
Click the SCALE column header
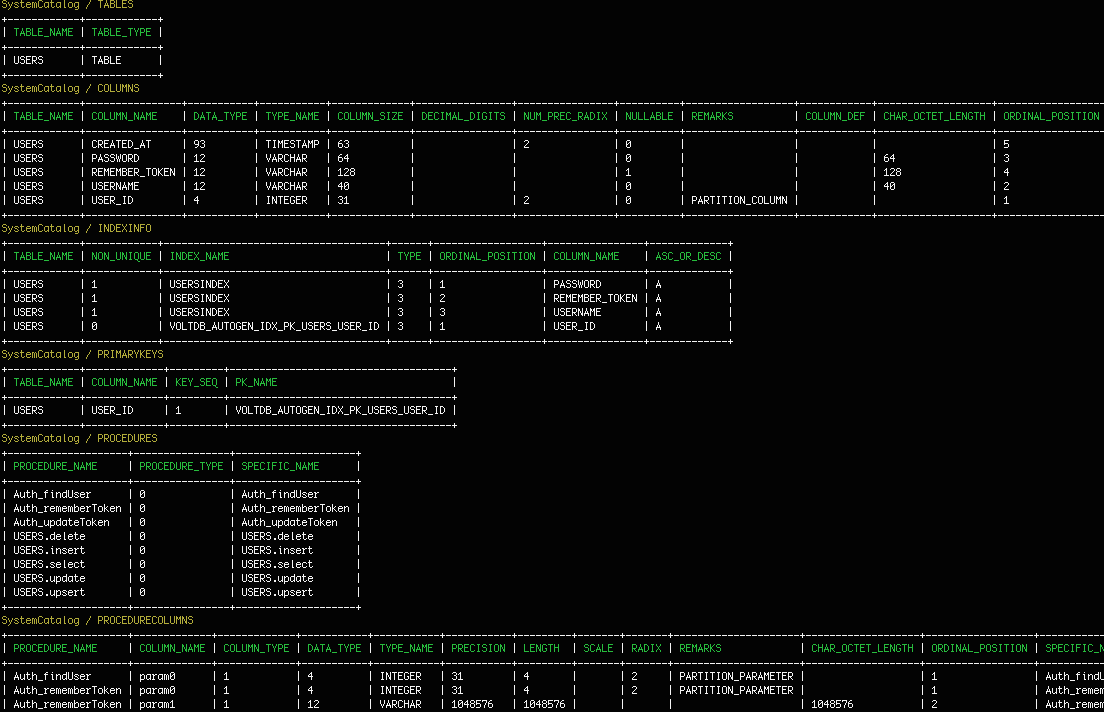click(598, 649)
